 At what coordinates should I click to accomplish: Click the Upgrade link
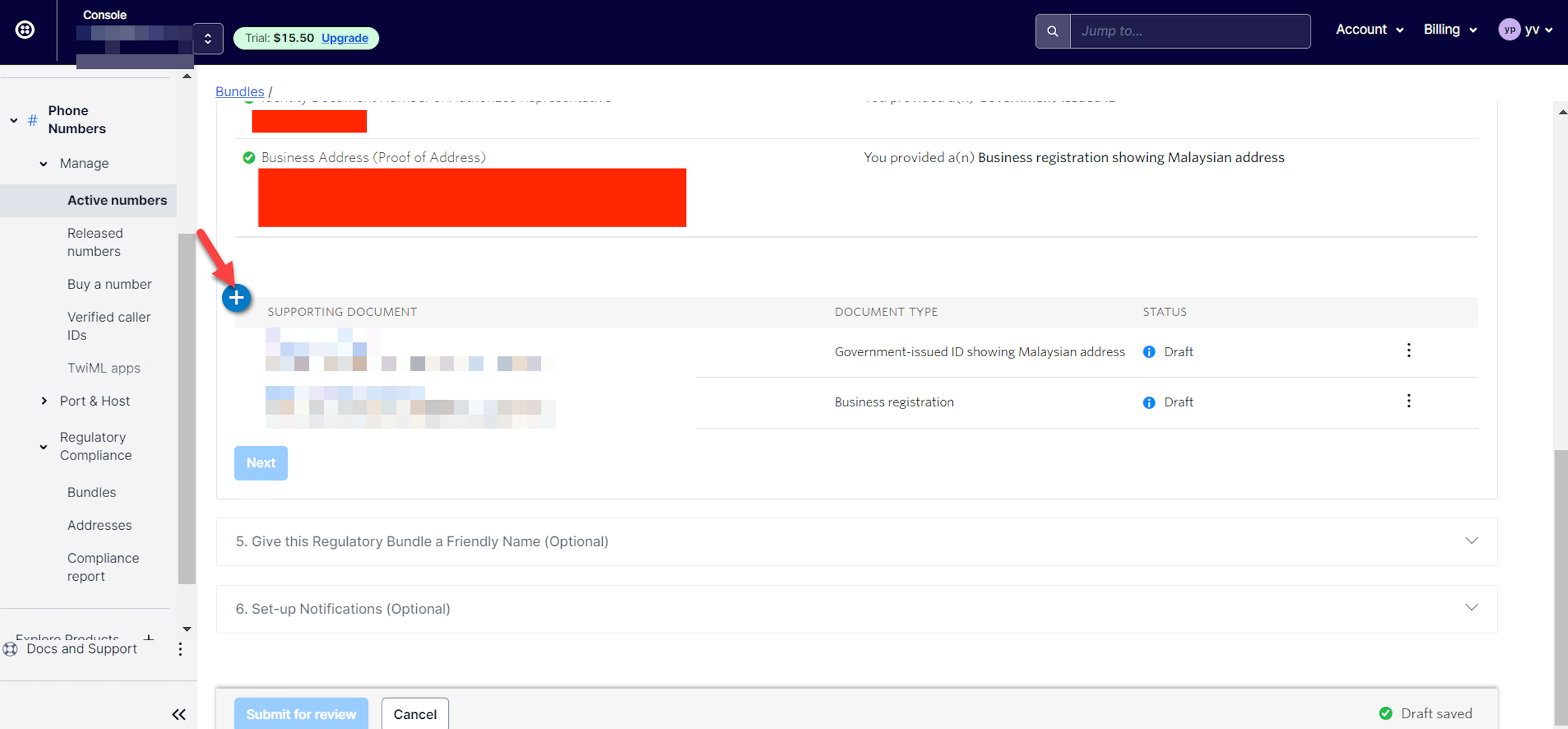pyautogui.click(x=345, y=38)
